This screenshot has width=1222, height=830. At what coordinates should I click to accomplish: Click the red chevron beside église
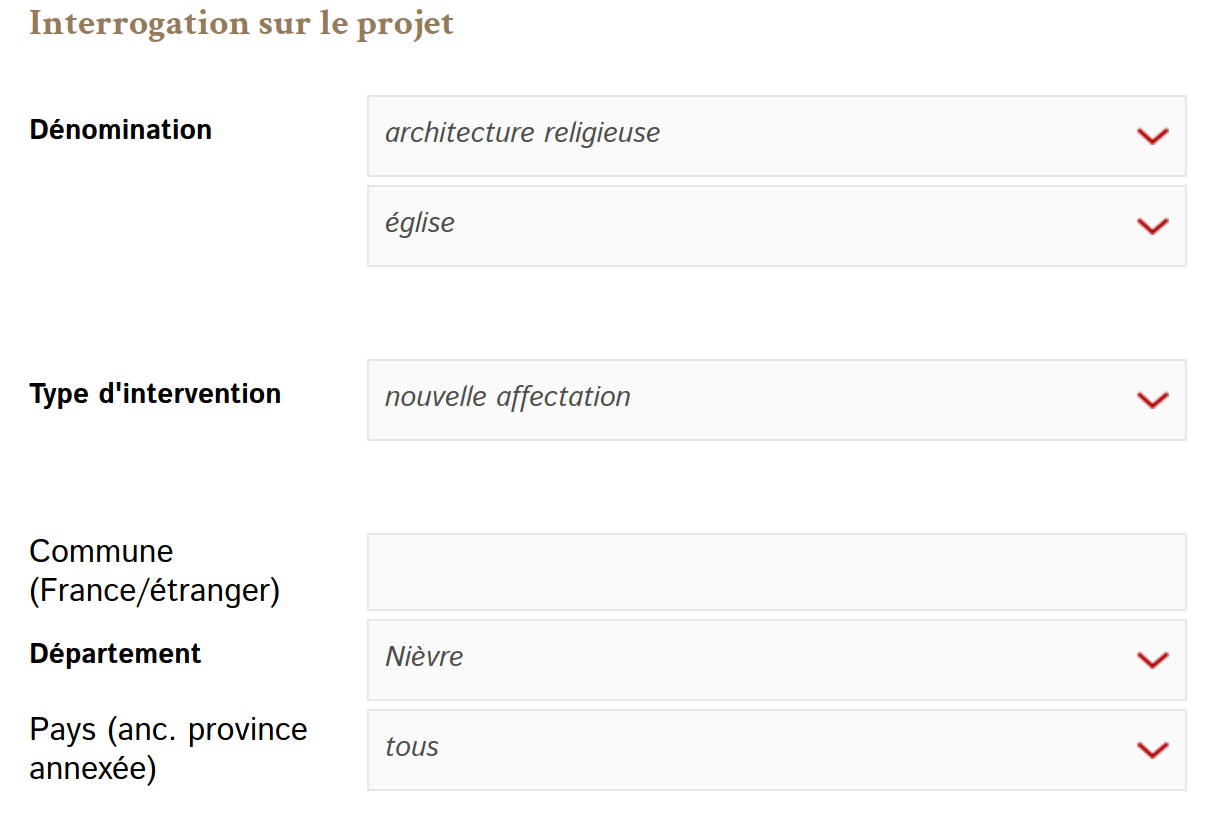(1152, 226)
